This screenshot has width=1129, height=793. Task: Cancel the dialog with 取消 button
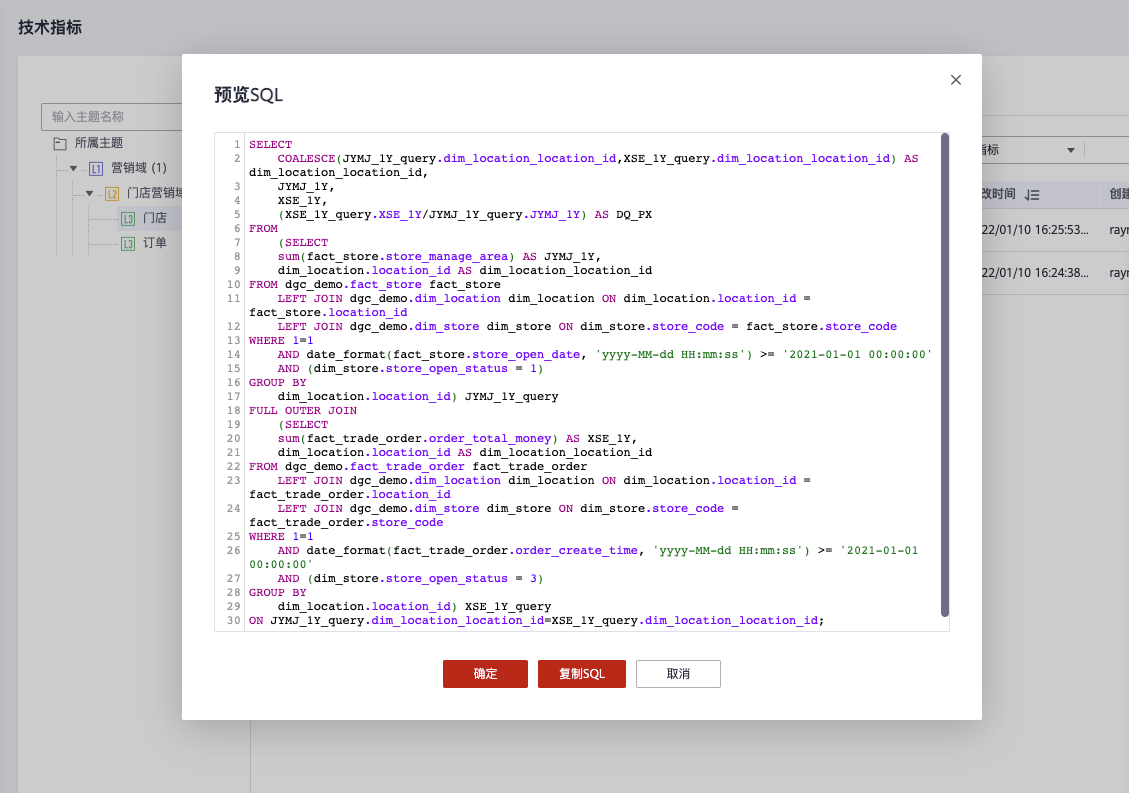pos(678,673)
